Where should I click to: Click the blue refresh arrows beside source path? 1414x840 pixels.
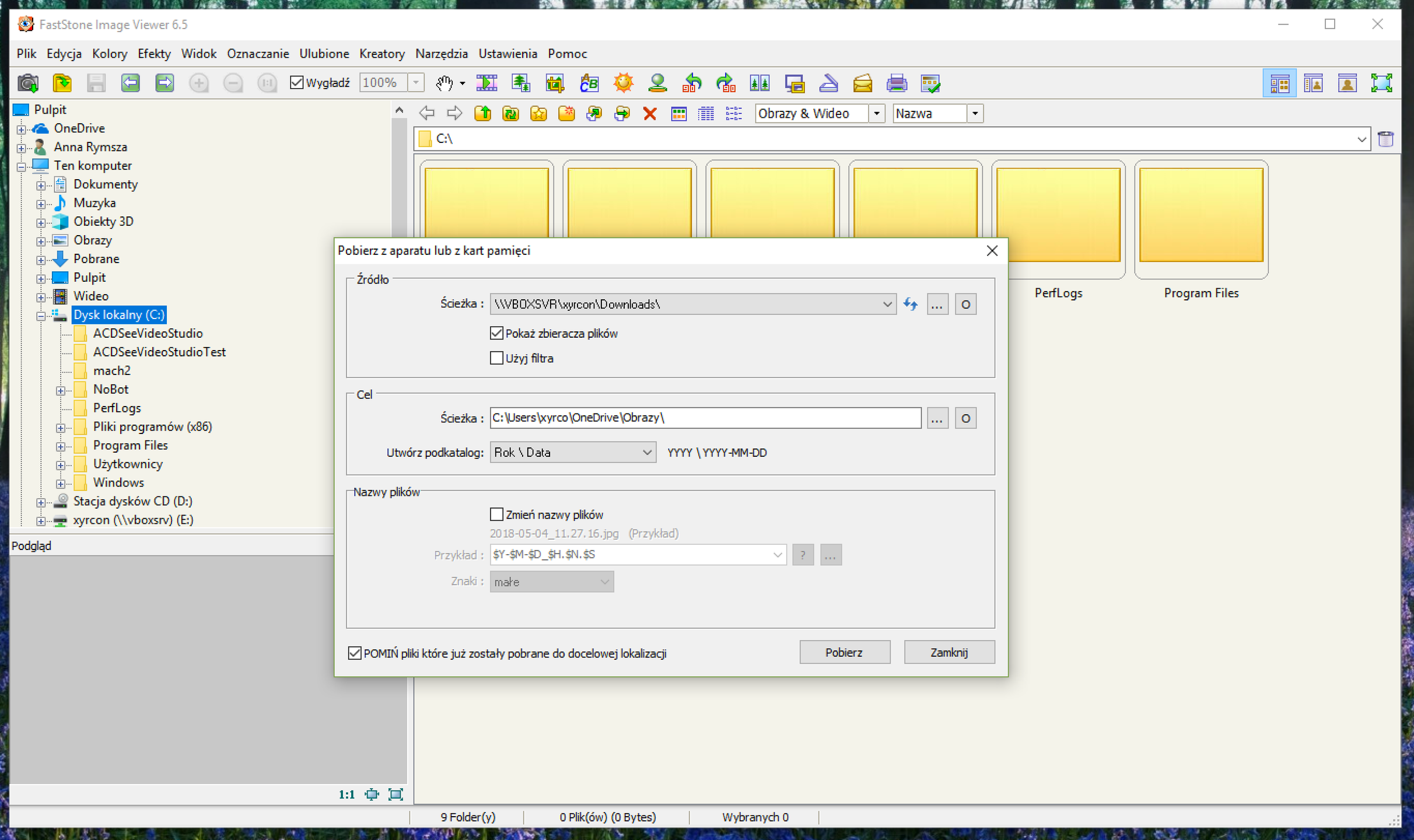(x=911, y=304)
